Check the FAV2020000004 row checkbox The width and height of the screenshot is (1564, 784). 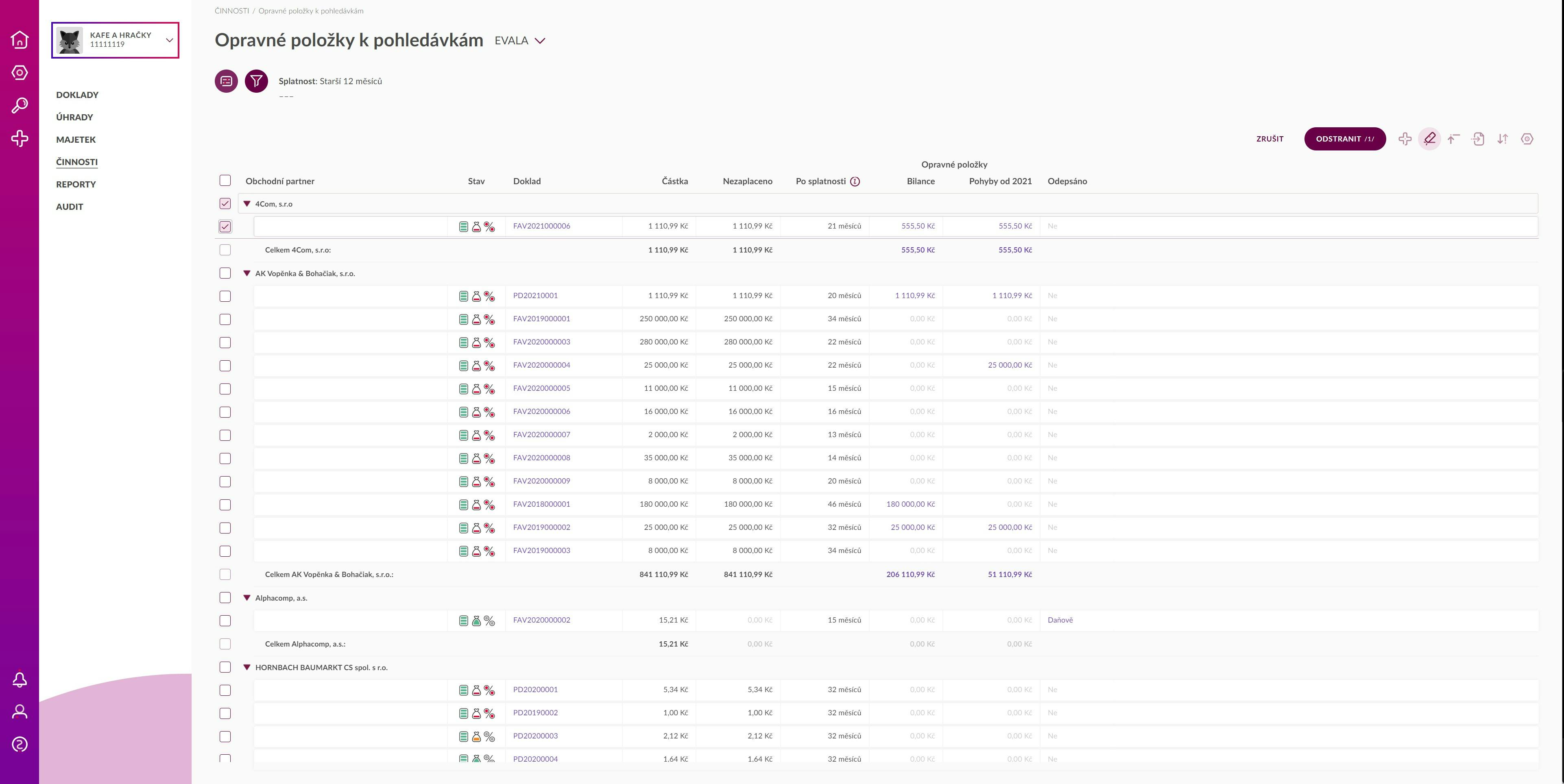tap(225, 365)
